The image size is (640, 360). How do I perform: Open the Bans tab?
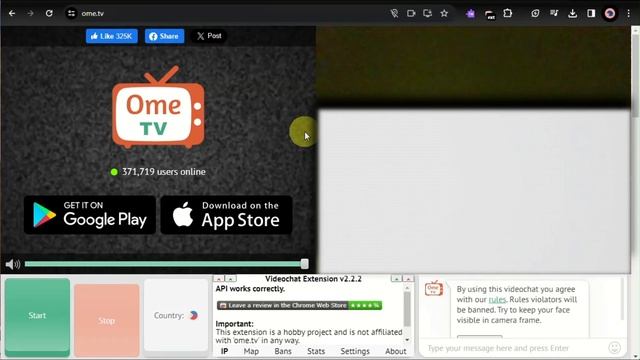(283, 351)
